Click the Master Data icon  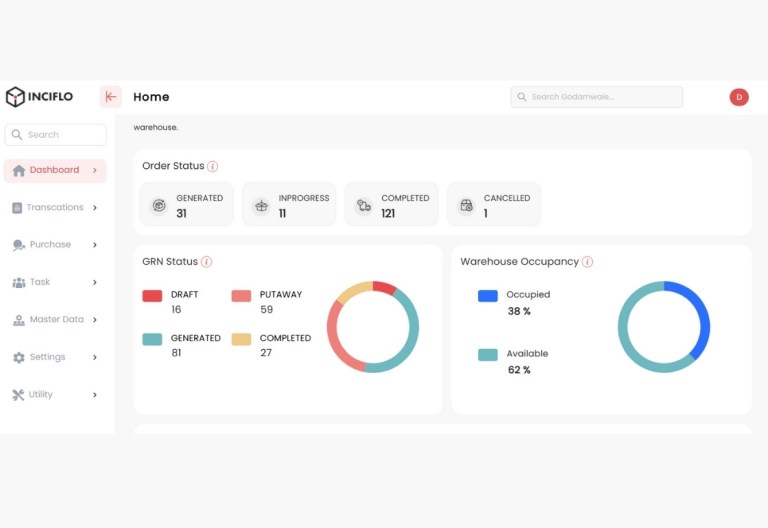pos(19,320)
